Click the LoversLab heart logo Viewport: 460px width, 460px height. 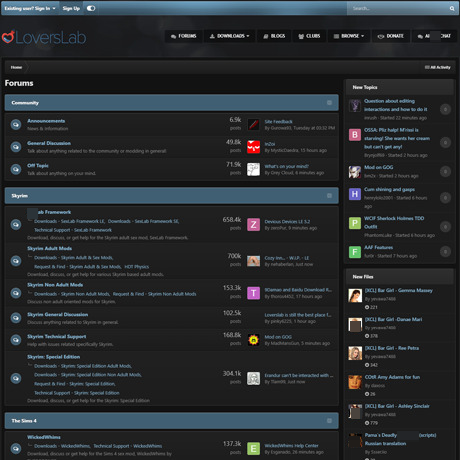[8, 37]
